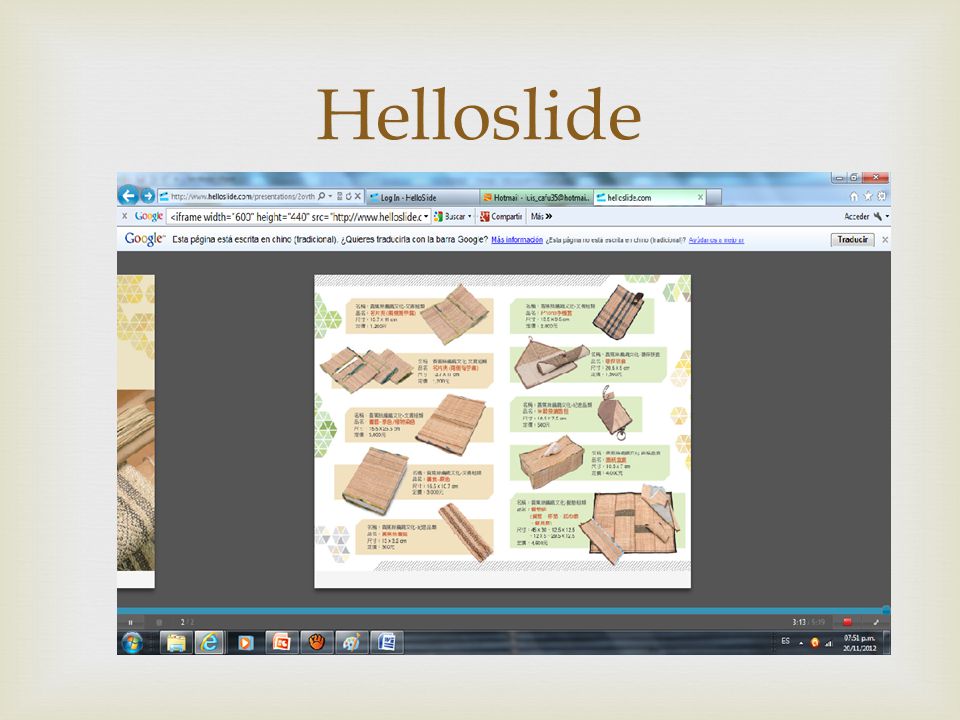
Task: Click the presentation progress bar
Action: click(x=503, y=610)
